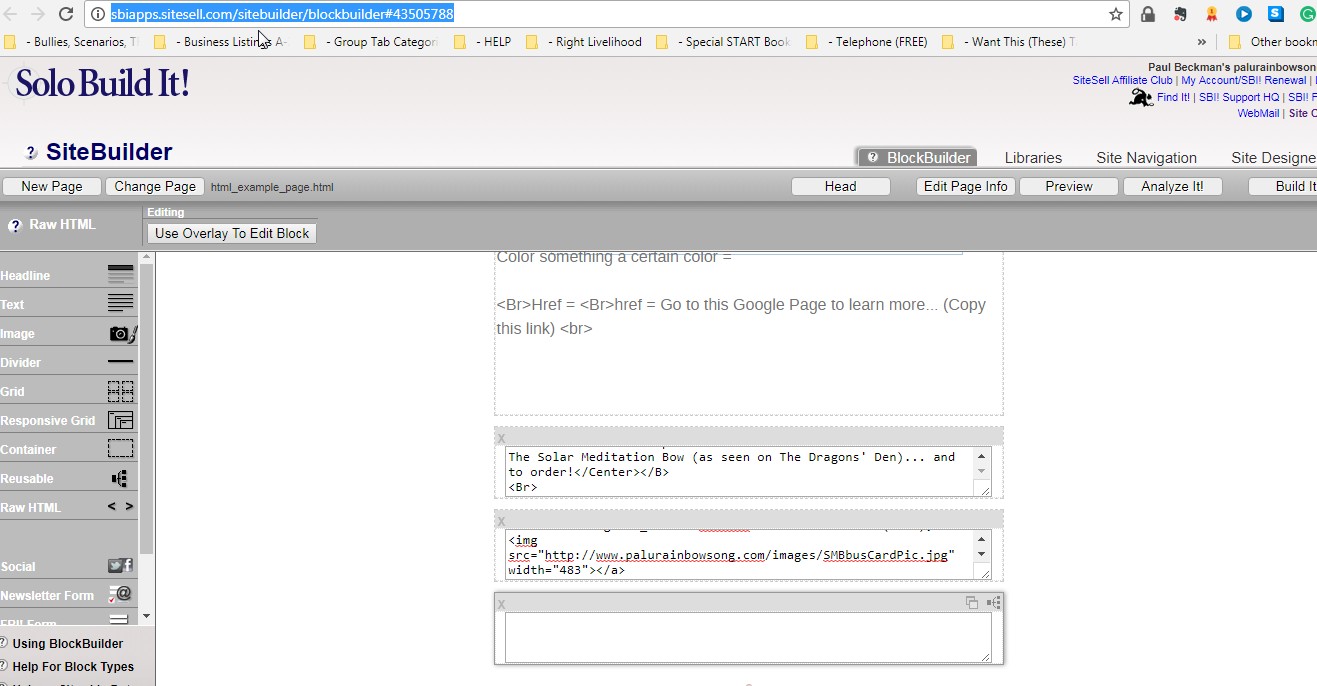1317x686 pixels.
Task: Open the award ribbon browser extension
Action: click(1212, 14)
